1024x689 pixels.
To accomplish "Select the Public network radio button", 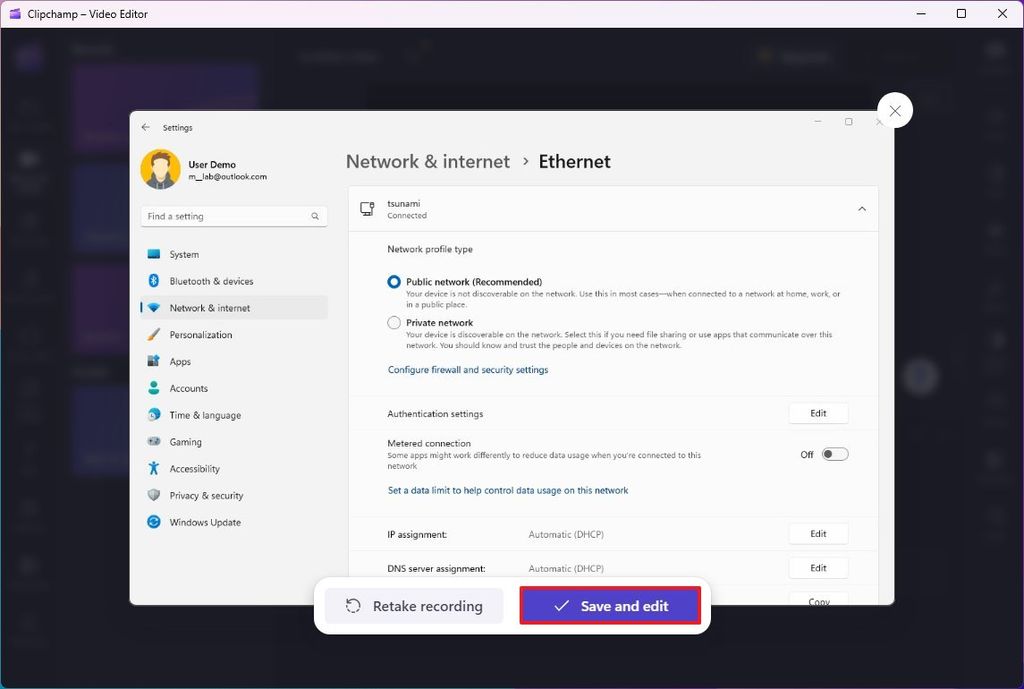I will tap(394, 282).
